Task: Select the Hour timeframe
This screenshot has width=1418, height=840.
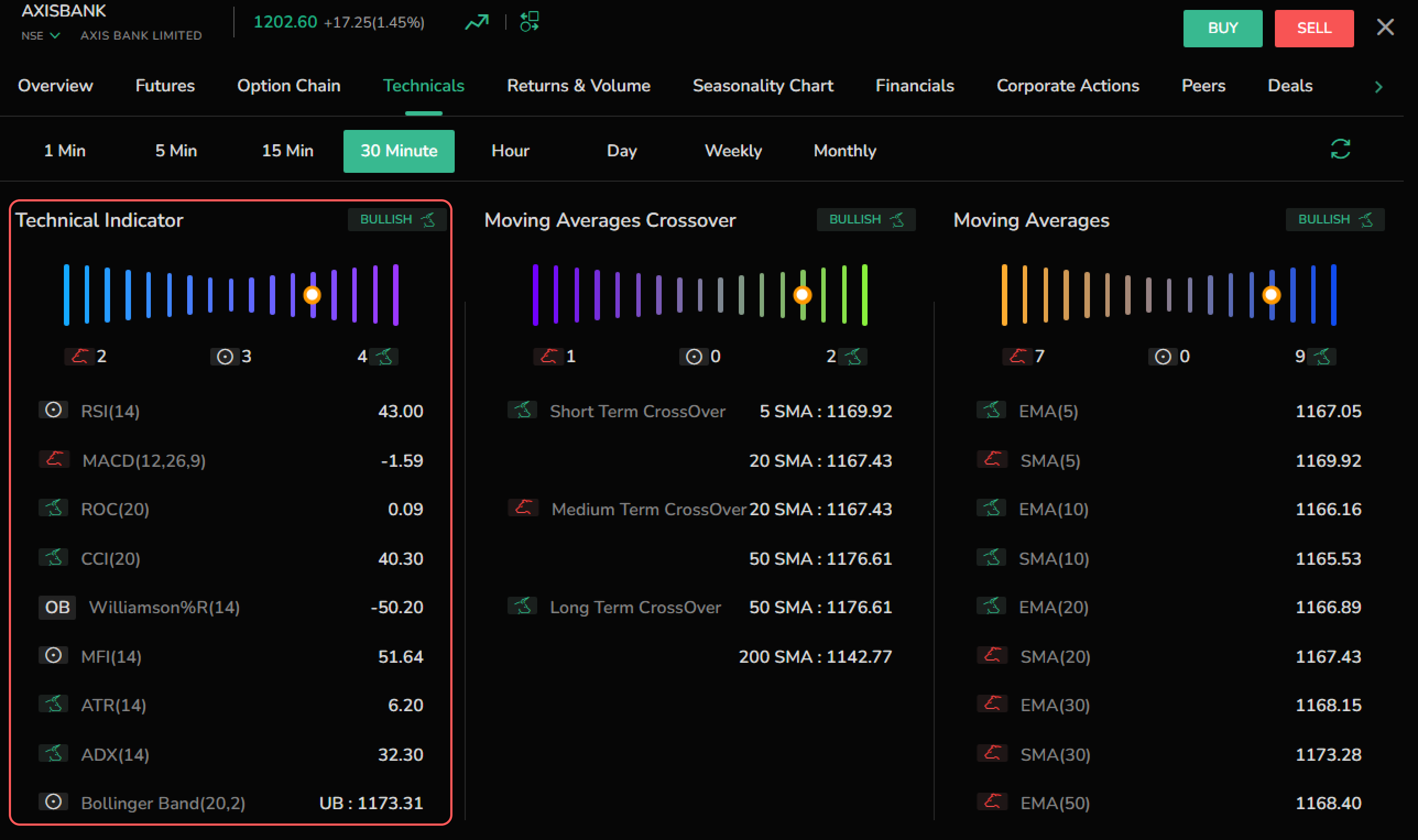Action: click(x=510, y=151)
